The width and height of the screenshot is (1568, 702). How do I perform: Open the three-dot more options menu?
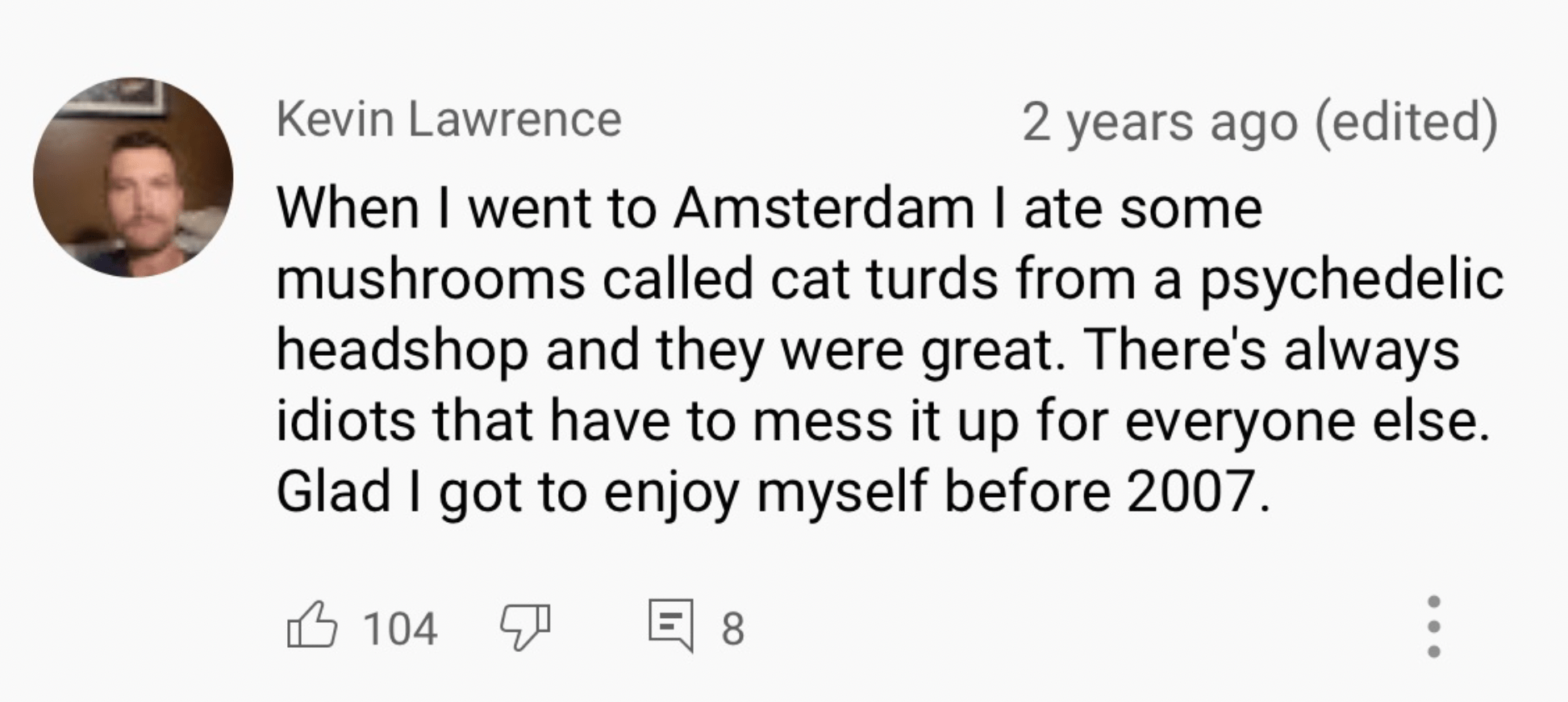coord(1433,627)
